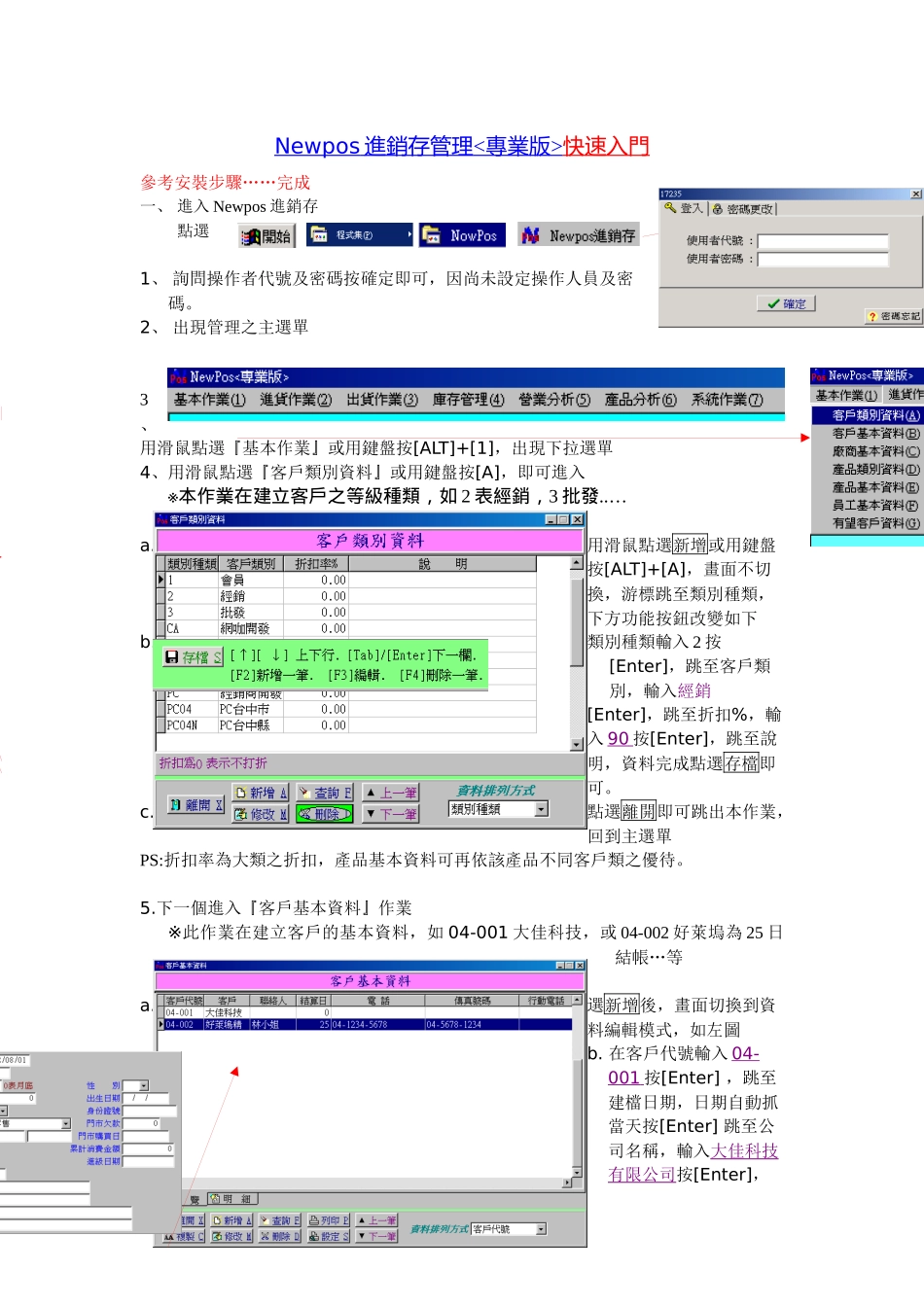Screen dimensions: 924x1307
Task: Focus the 使用者代號 input field
Action: point(823,241)
